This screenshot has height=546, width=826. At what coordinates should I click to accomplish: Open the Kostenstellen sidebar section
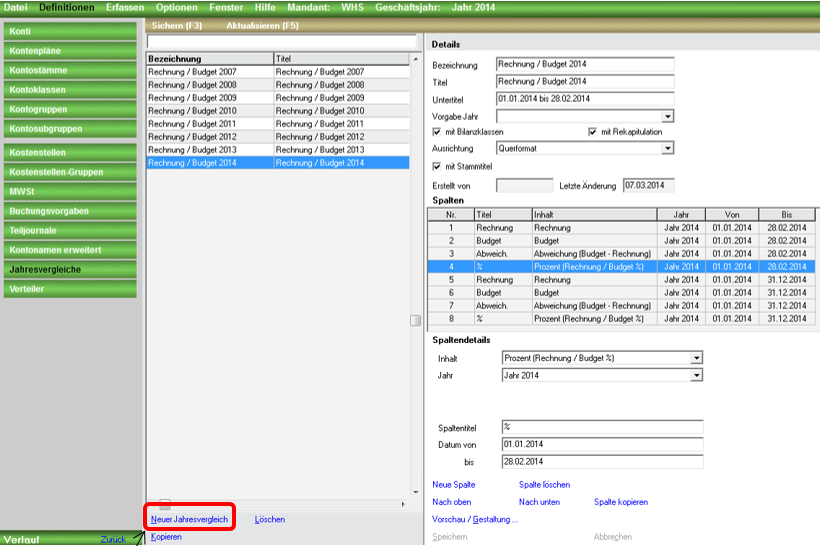[x=68, y=152]
